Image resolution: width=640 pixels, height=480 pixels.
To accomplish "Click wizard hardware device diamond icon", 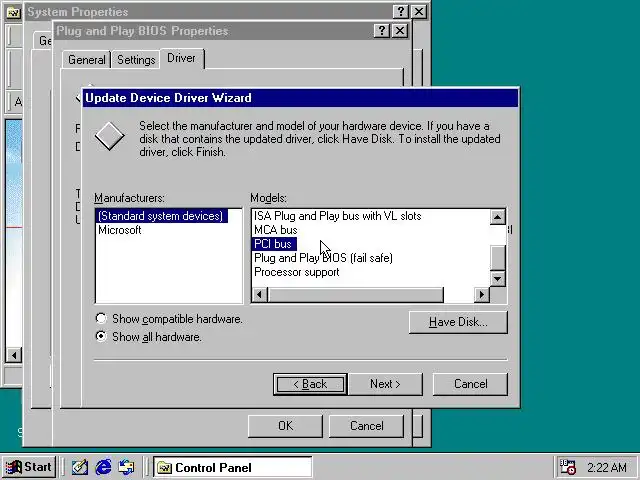I will tap(109, 136).
